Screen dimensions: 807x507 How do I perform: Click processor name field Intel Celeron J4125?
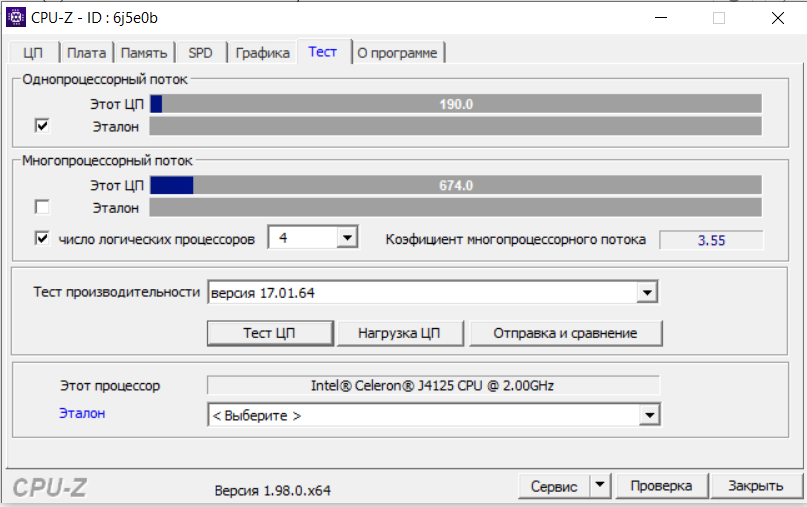pyautogui.click(x=433, y=385)
